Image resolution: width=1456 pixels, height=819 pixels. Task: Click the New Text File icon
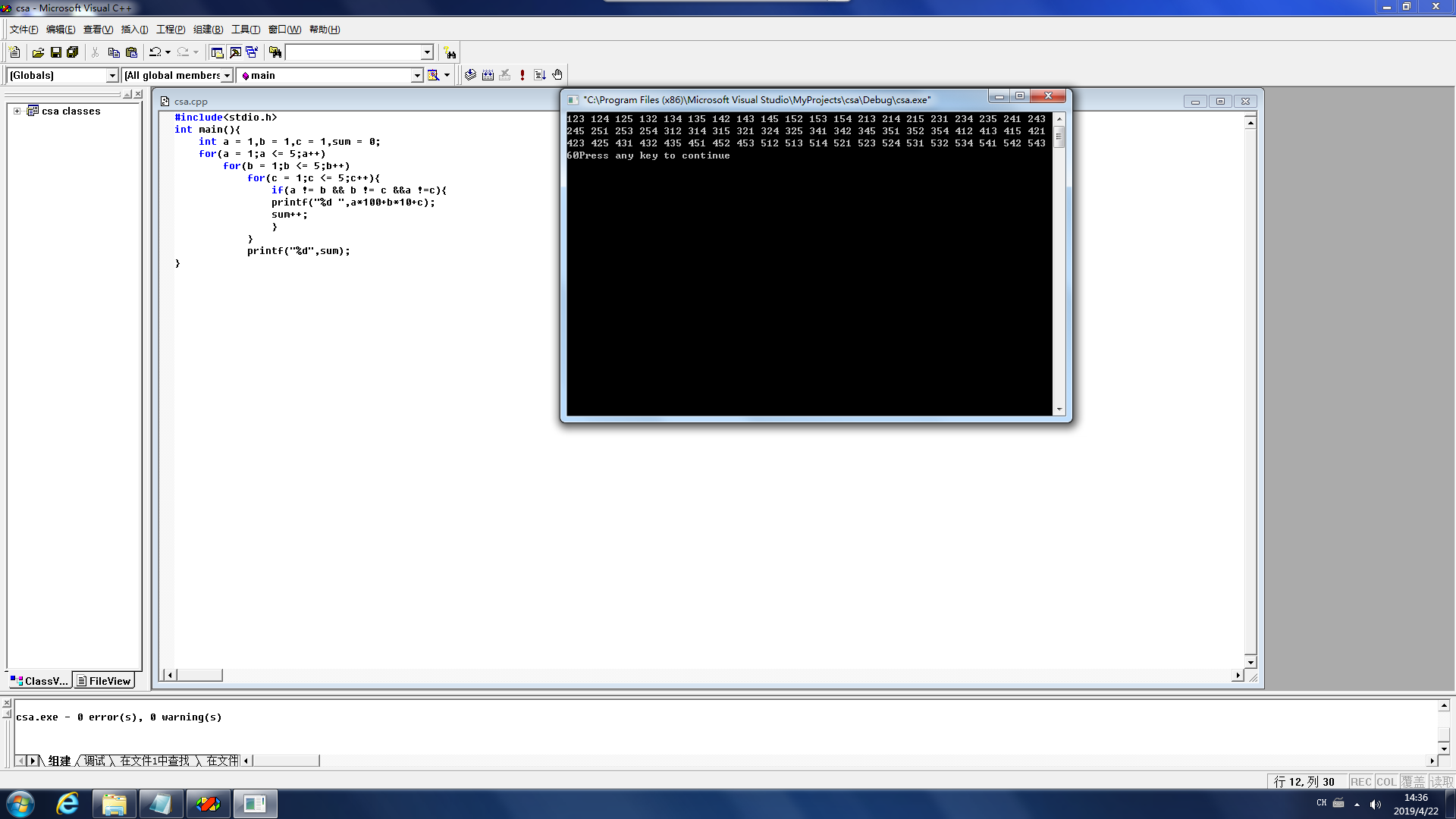click(x=14, y=52)
